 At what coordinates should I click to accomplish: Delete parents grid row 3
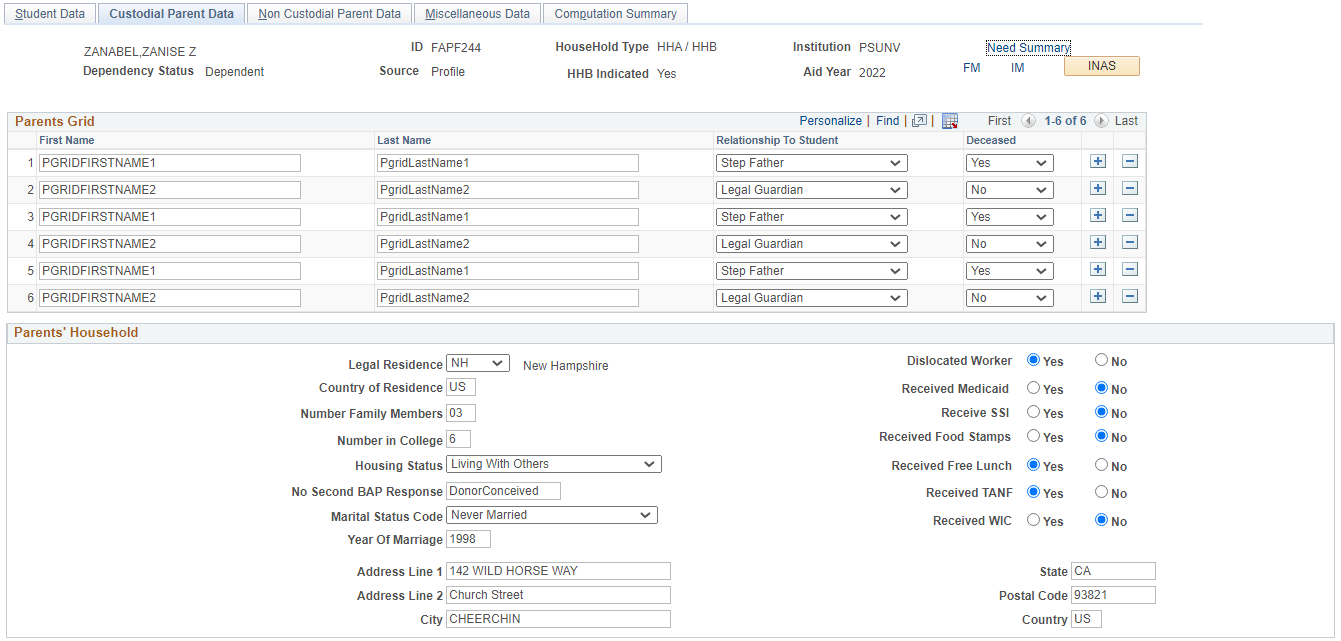point(1130,215)
